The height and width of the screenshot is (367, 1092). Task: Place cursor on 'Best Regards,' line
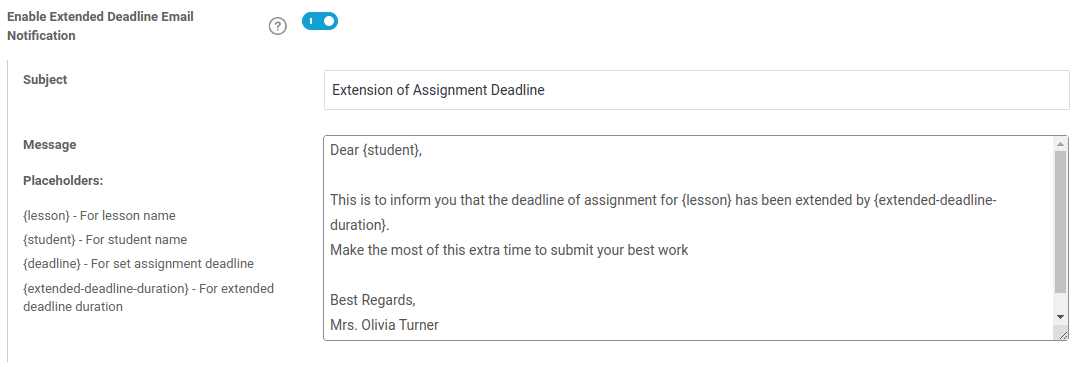tap(373, 300)
